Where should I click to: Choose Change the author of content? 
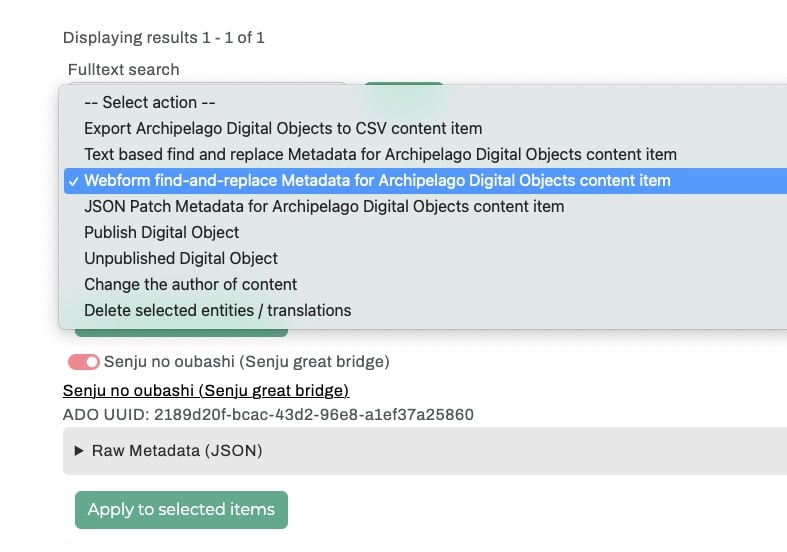(x=190, y=284)
